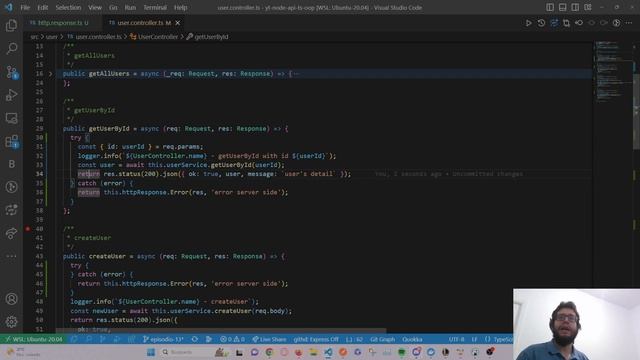Start Live Share from status bar
Image resolution: width=640 pixels, height=360 pixels.
point(269,339)
